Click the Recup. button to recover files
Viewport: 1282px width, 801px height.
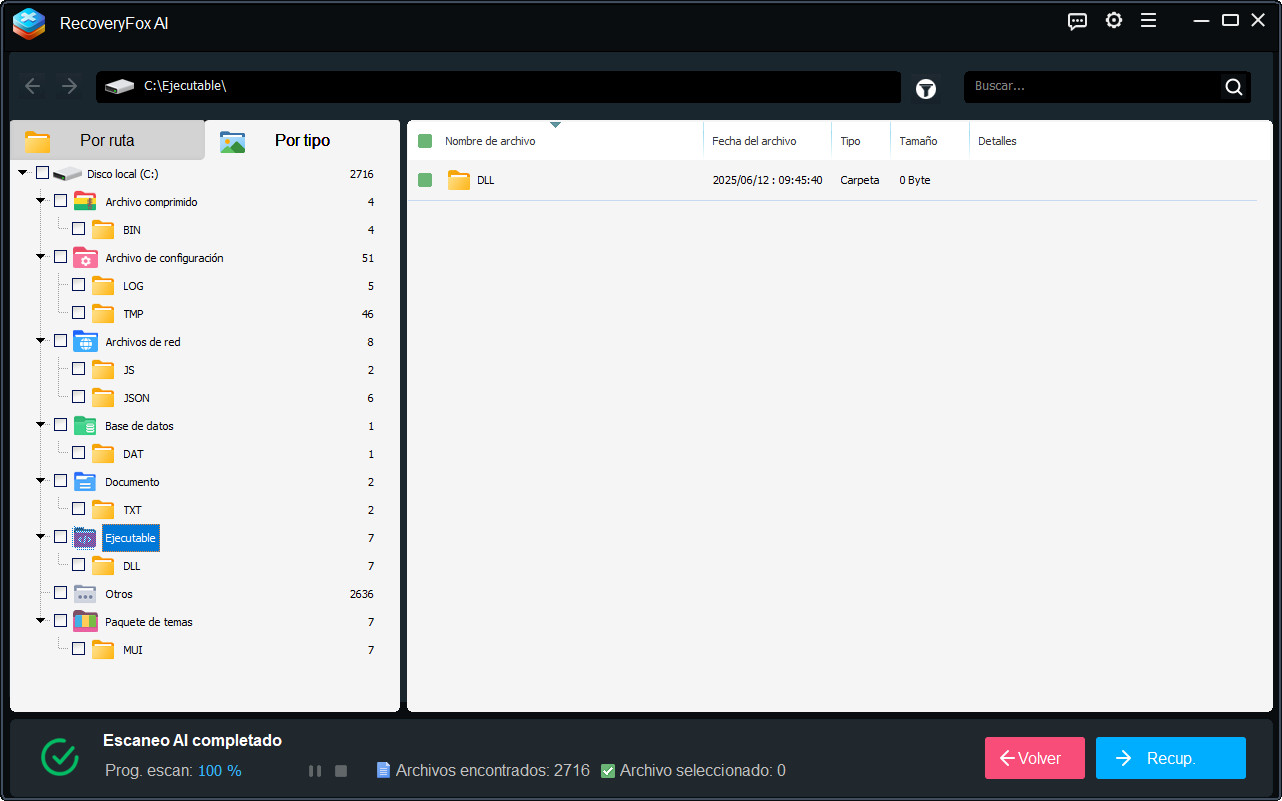[x=1170, y=758]
